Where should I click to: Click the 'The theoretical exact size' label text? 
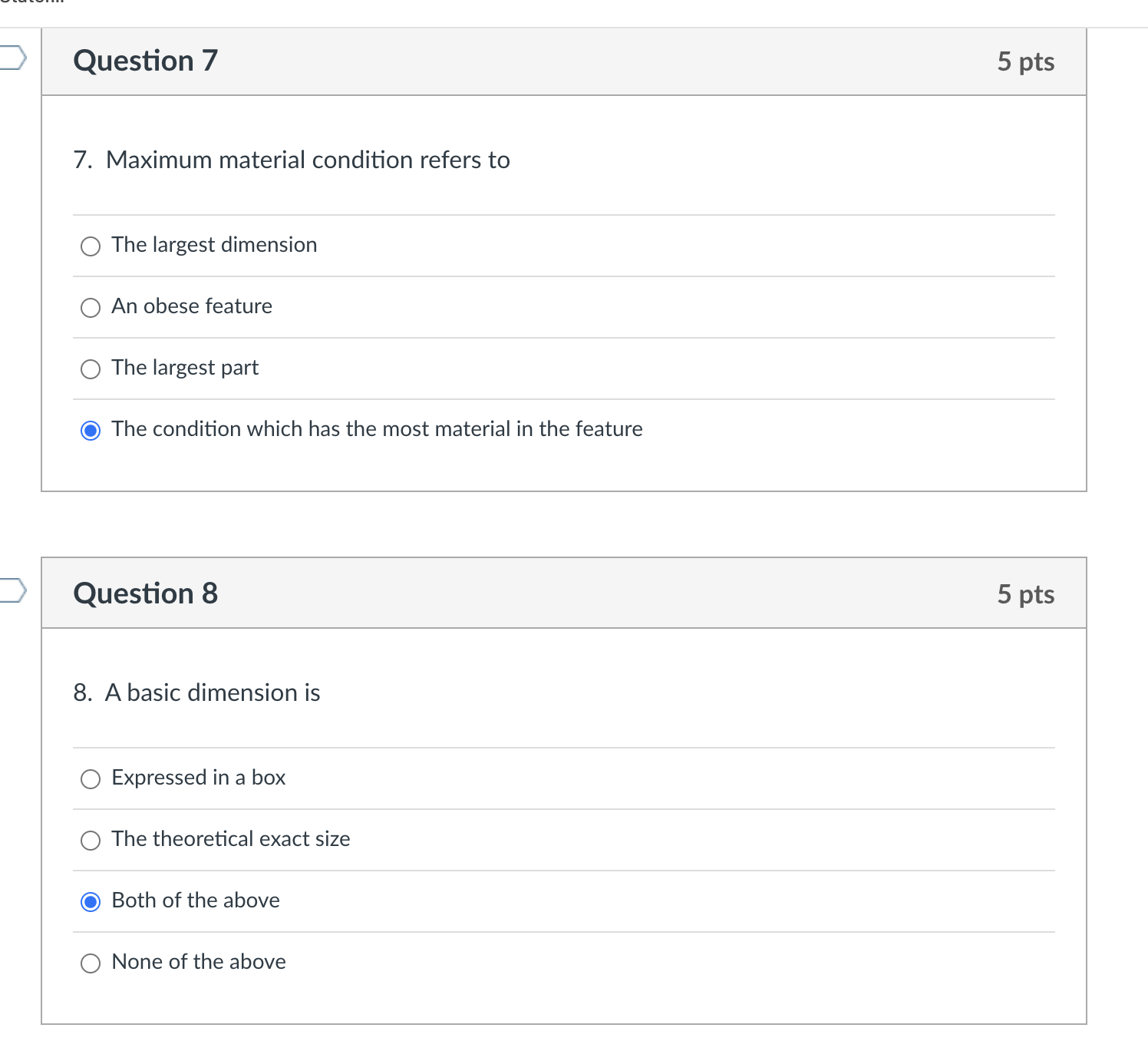231,839
